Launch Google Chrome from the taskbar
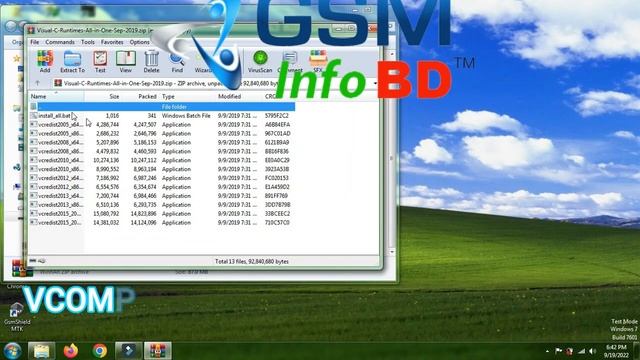 pos(100,351)
